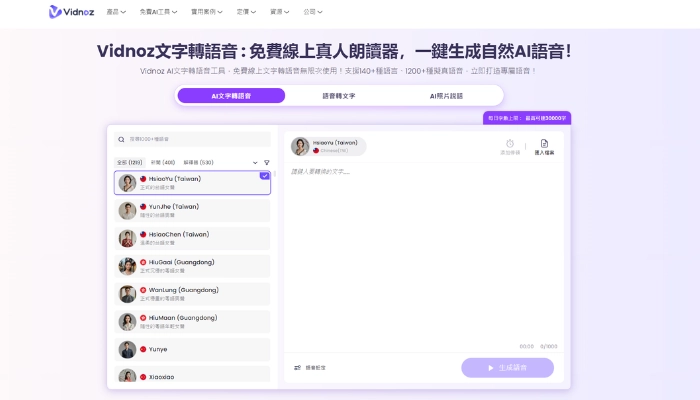Click the text input area for speech
The height and width of the screenshot is (400, 700).
(425, 250)
